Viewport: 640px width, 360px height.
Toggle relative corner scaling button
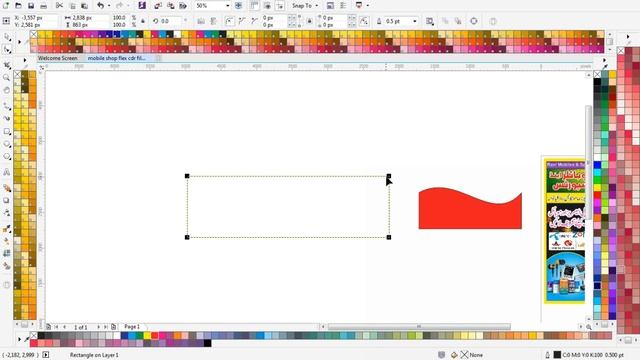pos(364,21)
